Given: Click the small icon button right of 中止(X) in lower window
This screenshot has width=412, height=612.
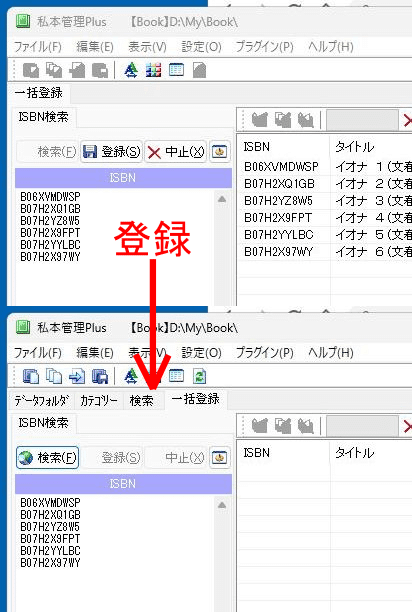Looking at the screenshot, I should (219, 457).
